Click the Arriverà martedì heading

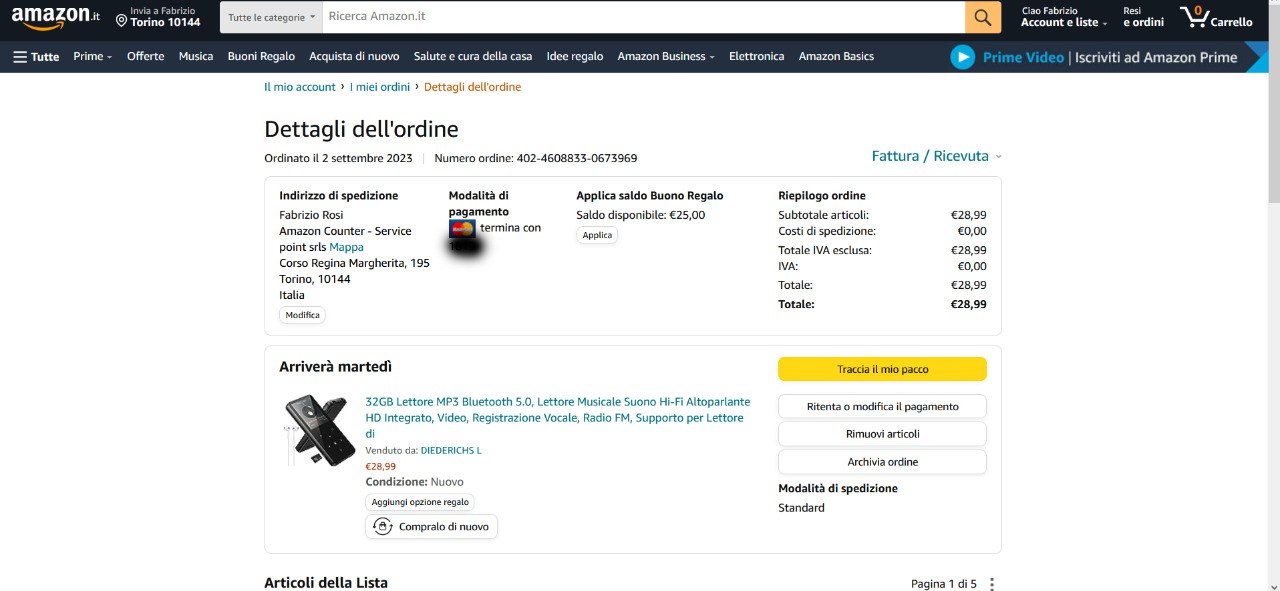[335, 367]
